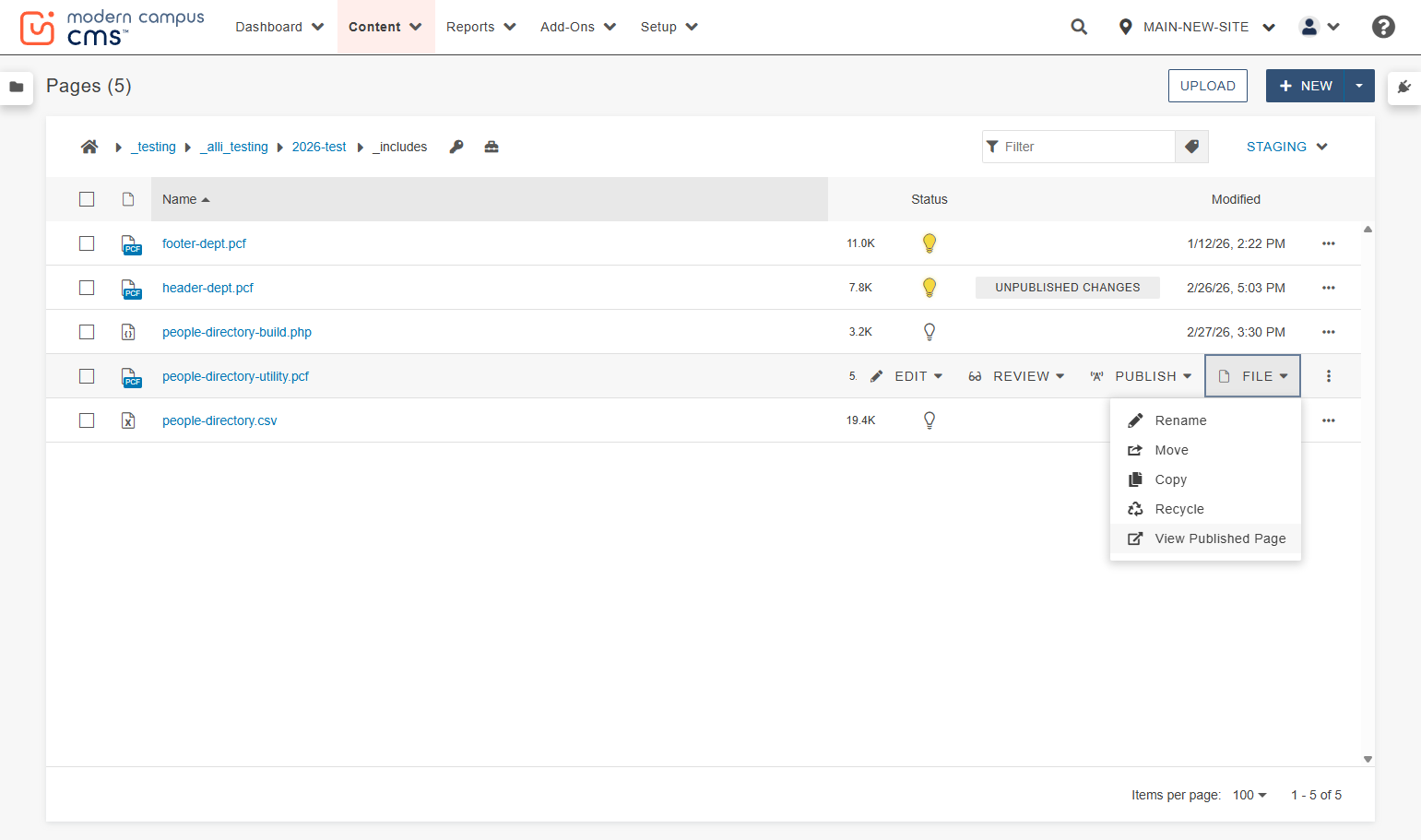
Task: Click light bulb status for header-dept.pcf
Action: click(x=930, y=288)
